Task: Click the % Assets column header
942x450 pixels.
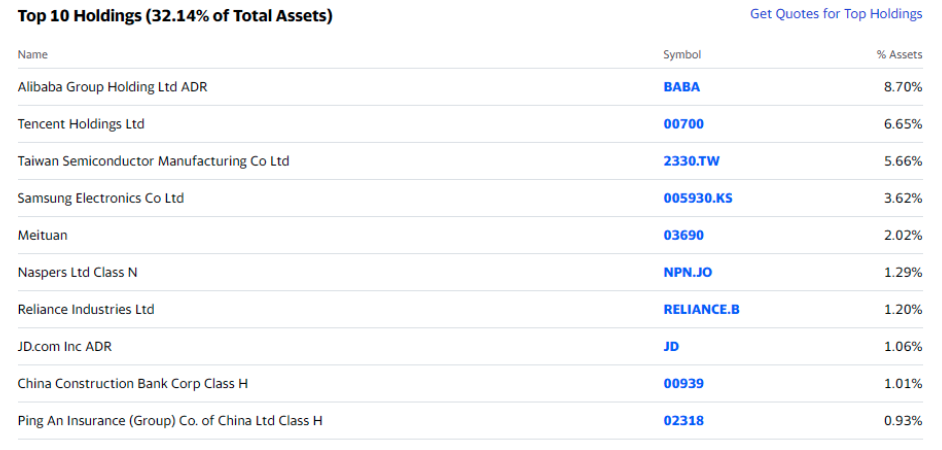Action: click(899, 55)
